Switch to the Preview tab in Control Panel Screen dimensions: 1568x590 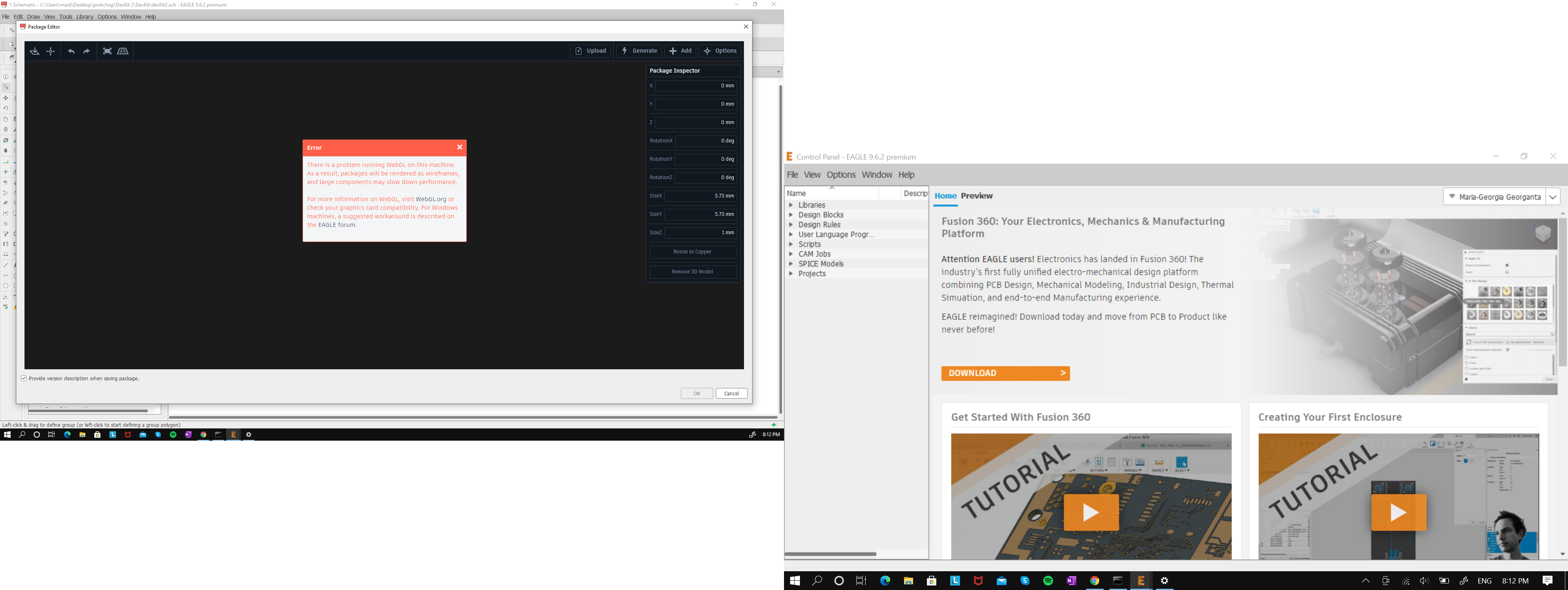point(977,196)
